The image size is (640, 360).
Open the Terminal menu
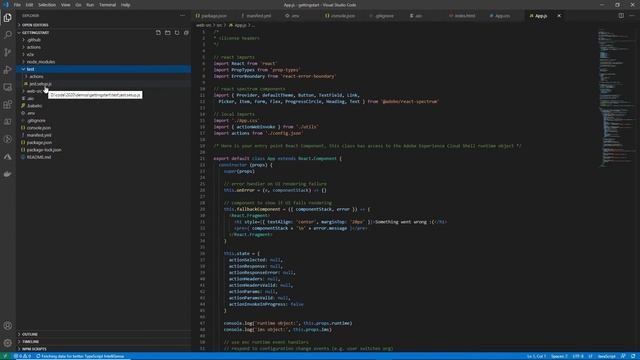(107, 5)
